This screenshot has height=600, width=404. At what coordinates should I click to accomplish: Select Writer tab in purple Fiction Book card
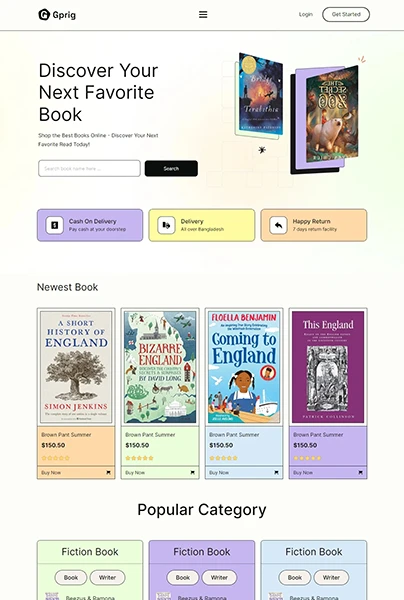pos(219,577)
